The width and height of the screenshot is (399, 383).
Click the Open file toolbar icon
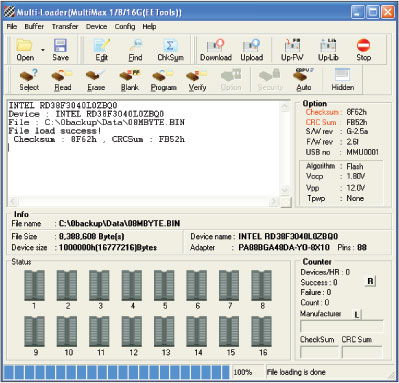click(24, 50)
